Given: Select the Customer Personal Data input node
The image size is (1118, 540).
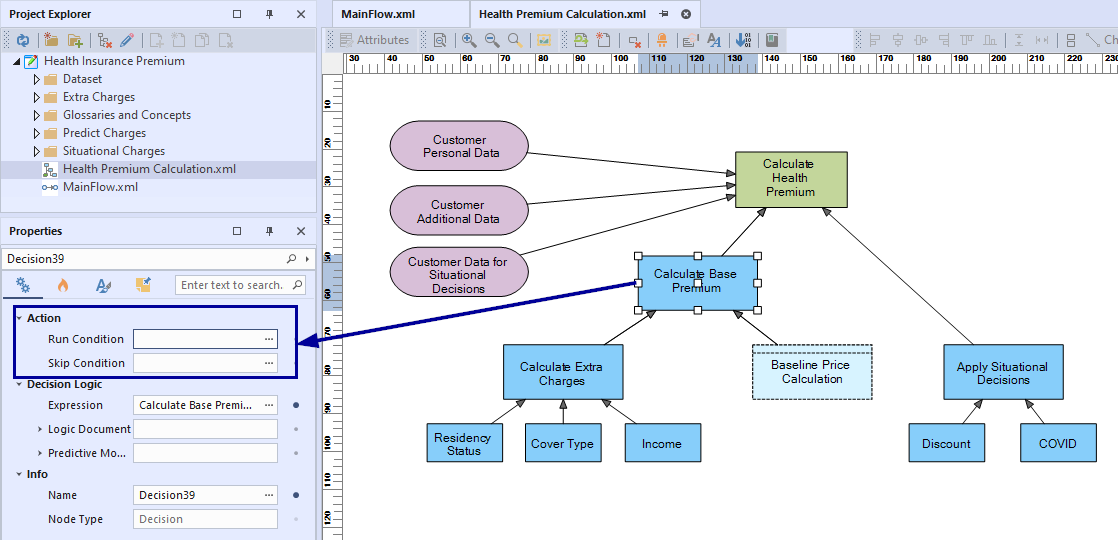Looking at the screenshot, I should 459,146.
